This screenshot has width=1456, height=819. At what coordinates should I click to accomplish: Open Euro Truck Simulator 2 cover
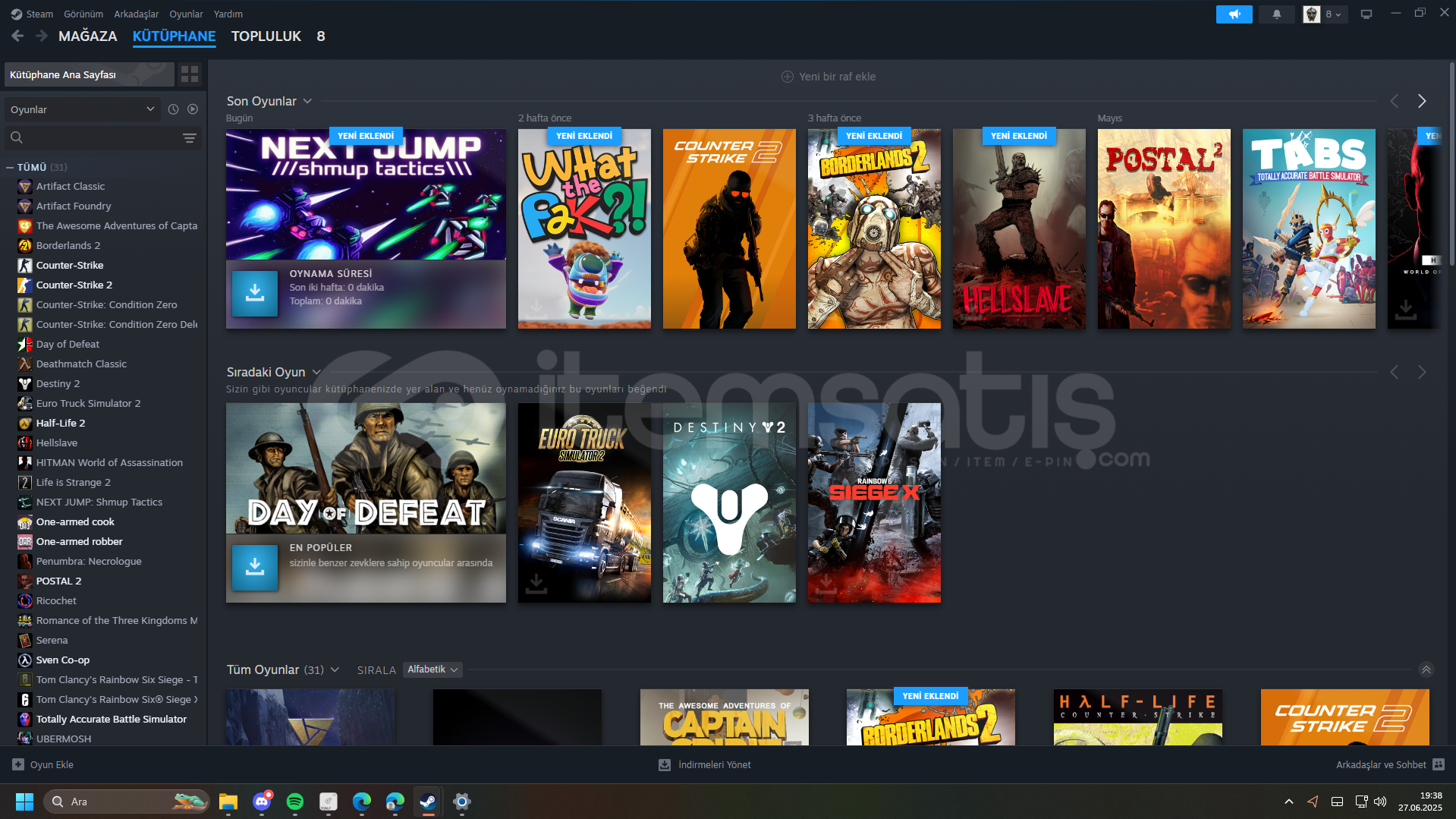click(x=584, y=502)
